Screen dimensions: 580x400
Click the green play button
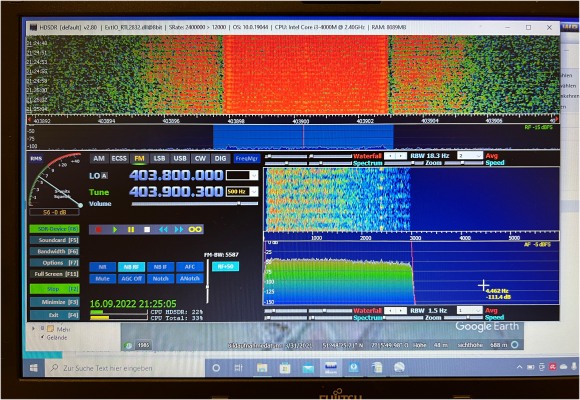pos(115,229)
